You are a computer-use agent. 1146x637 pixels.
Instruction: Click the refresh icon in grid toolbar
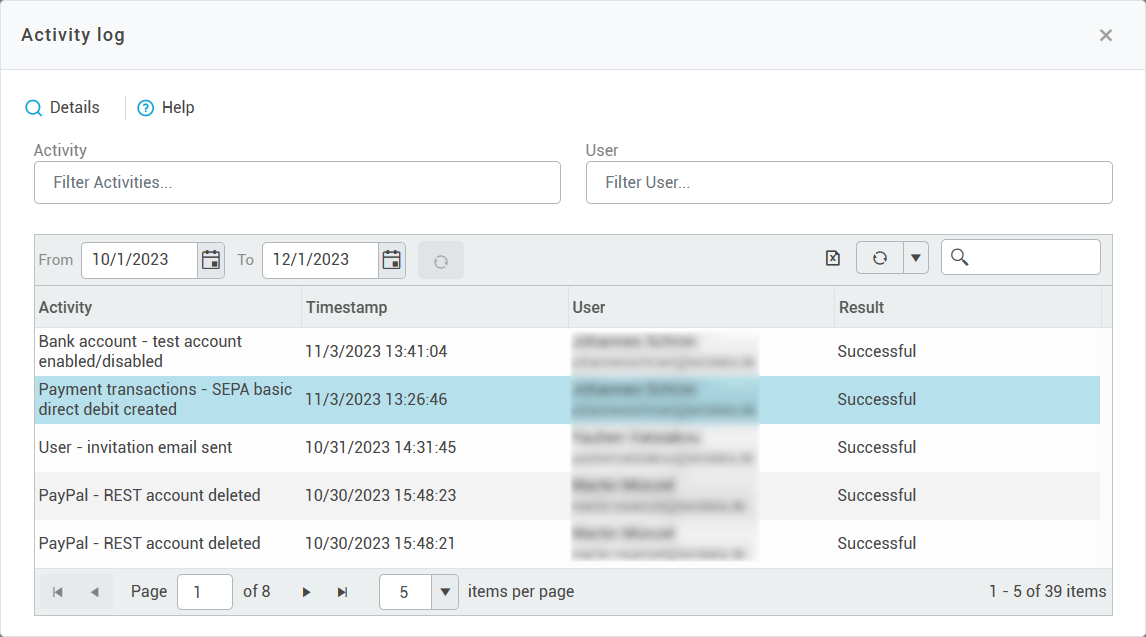click(x=880, y=258)
